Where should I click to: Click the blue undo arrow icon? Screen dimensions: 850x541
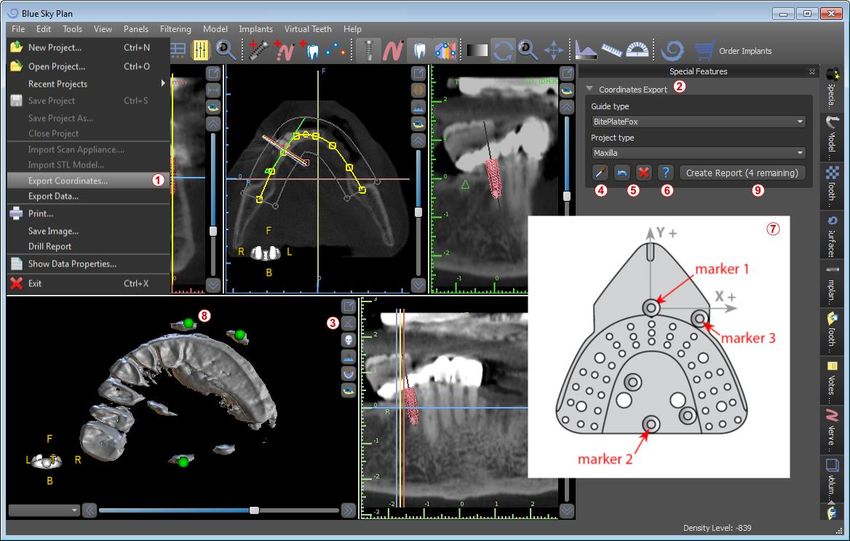point(622,172)
